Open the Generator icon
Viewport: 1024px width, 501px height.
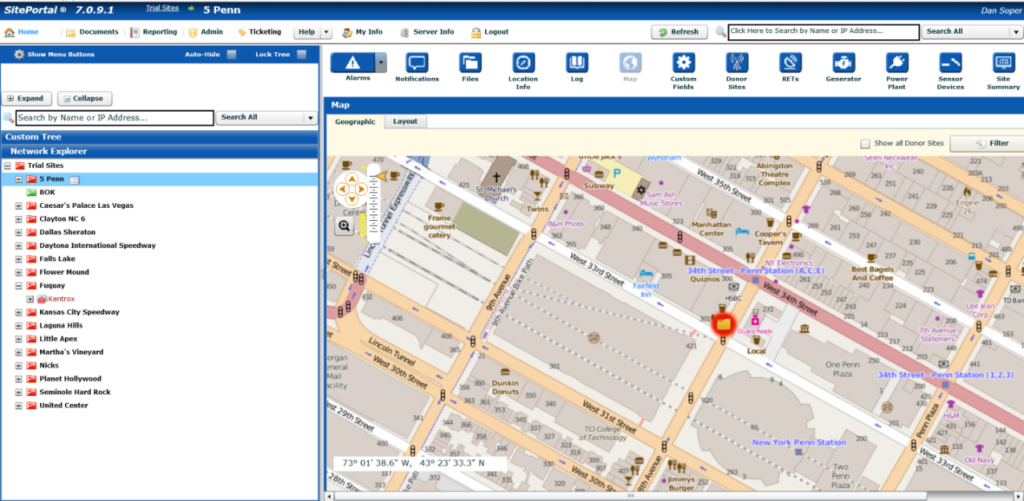click(x=844, y=63)
